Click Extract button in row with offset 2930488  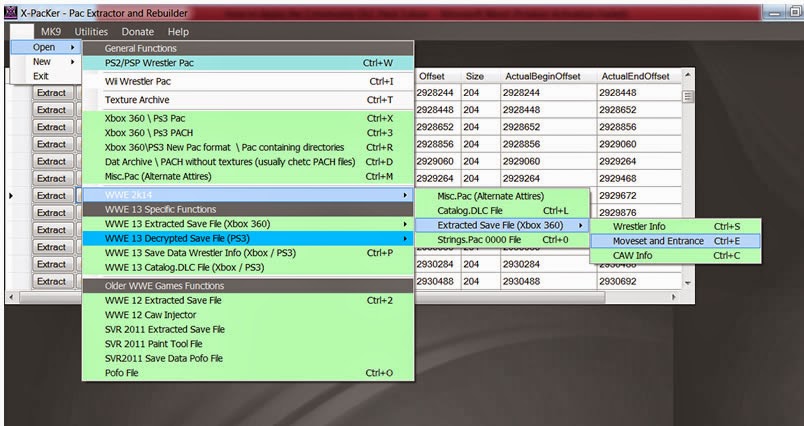pyautogui.click(x=52, y=281)
